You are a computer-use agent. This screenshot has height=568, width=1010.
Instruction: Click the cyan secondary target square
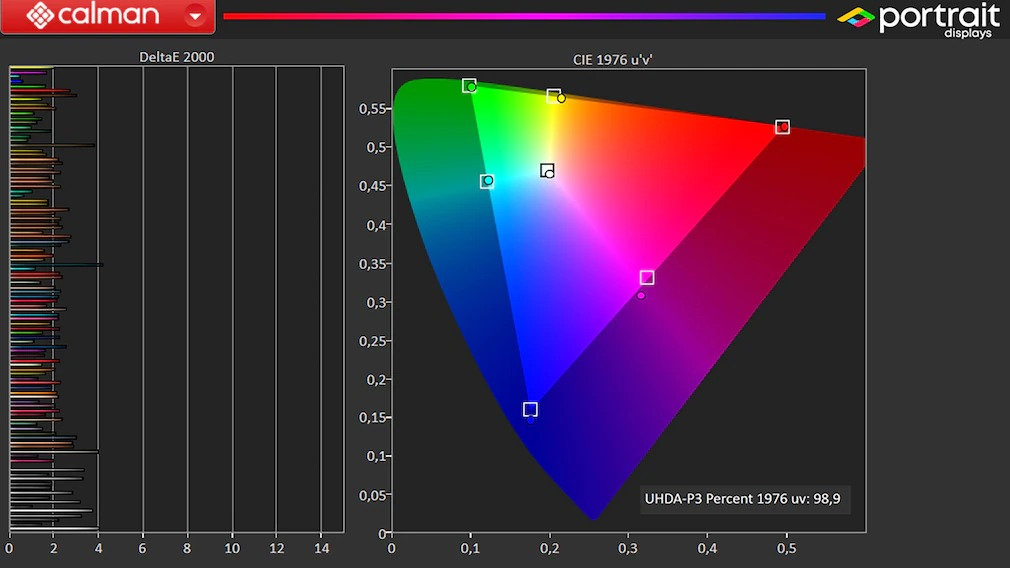tap(486, 181)
